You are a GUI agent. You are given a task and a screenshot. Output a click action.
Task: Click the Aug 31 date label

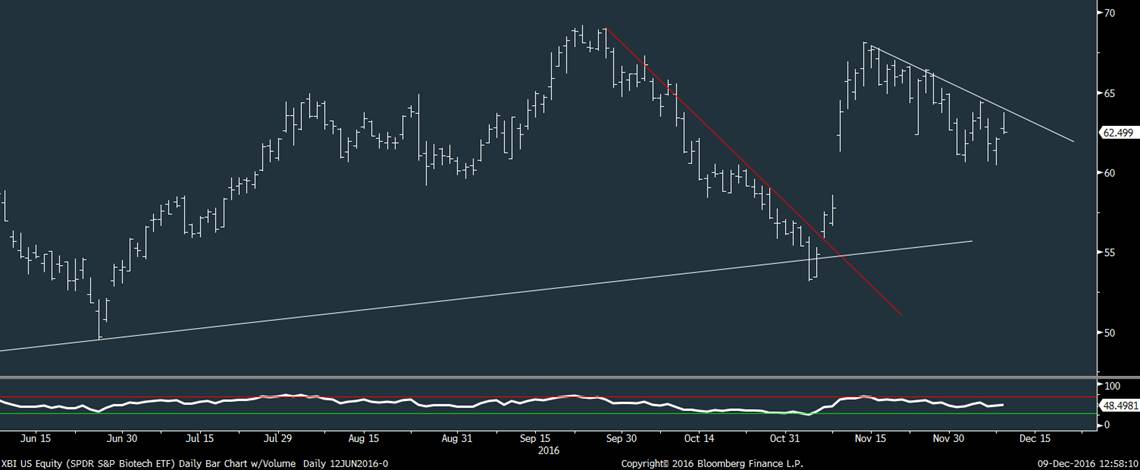459,439
